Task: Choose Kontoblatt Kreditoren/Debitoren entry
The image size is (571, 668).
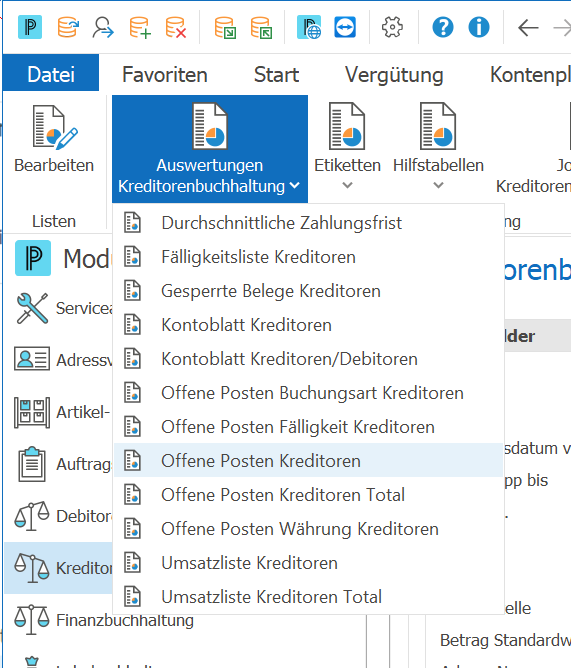Action: coord(309,359)
